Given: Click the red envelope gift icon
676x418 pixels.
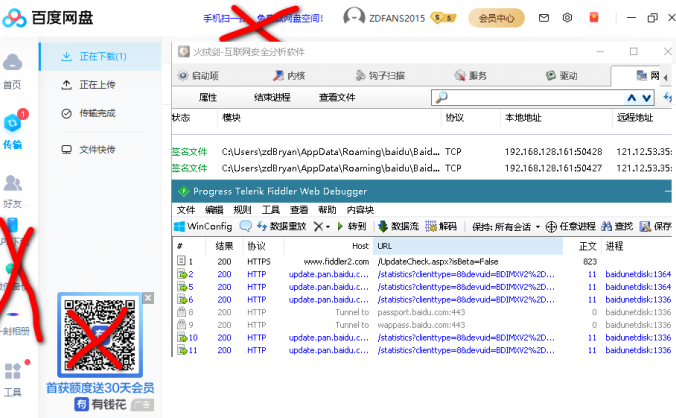Looking at the screenshot, I should 594,17.
